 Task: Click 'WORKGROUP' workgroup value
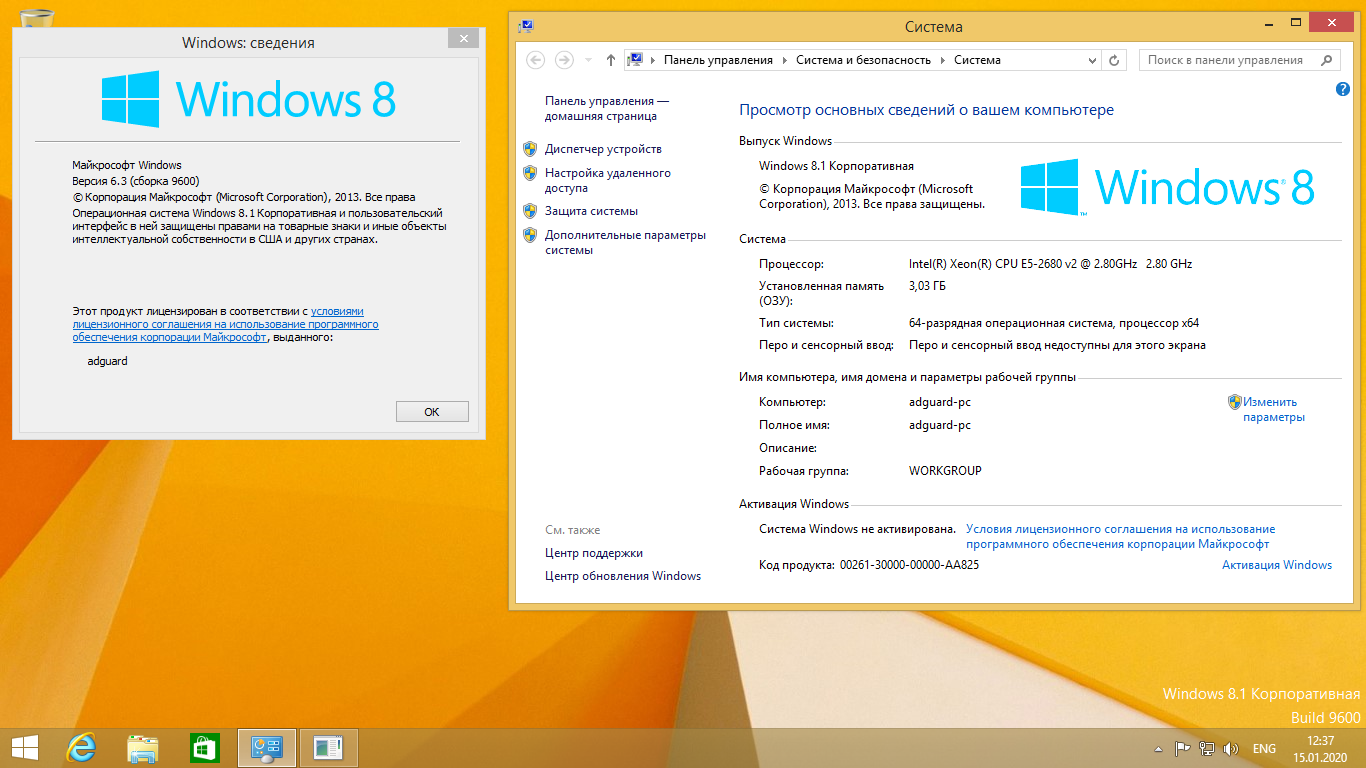click(945, 470)
